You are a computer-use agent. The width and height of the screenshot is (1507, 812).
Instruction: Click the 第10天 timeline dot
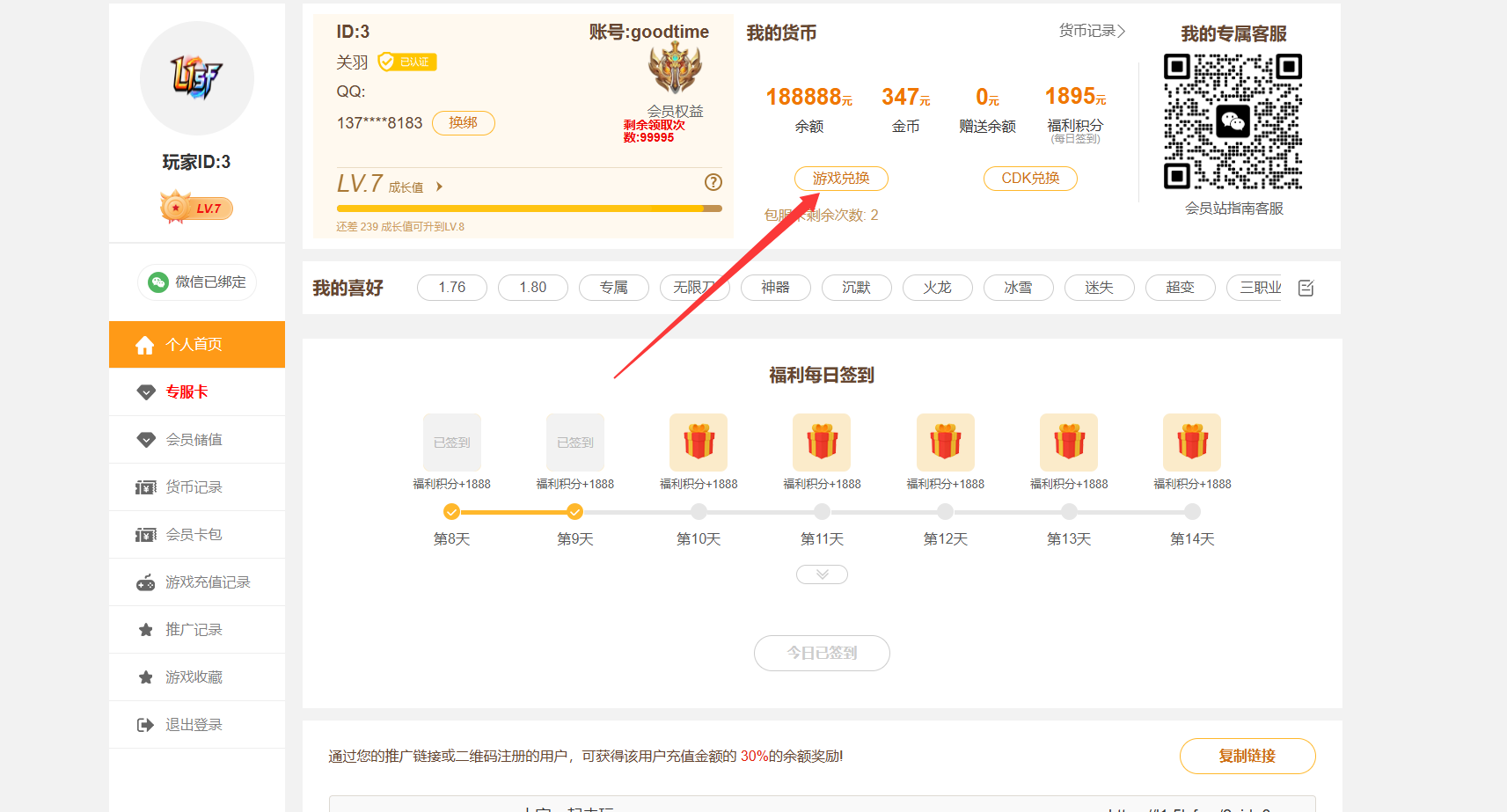click(x=699, y=512)
